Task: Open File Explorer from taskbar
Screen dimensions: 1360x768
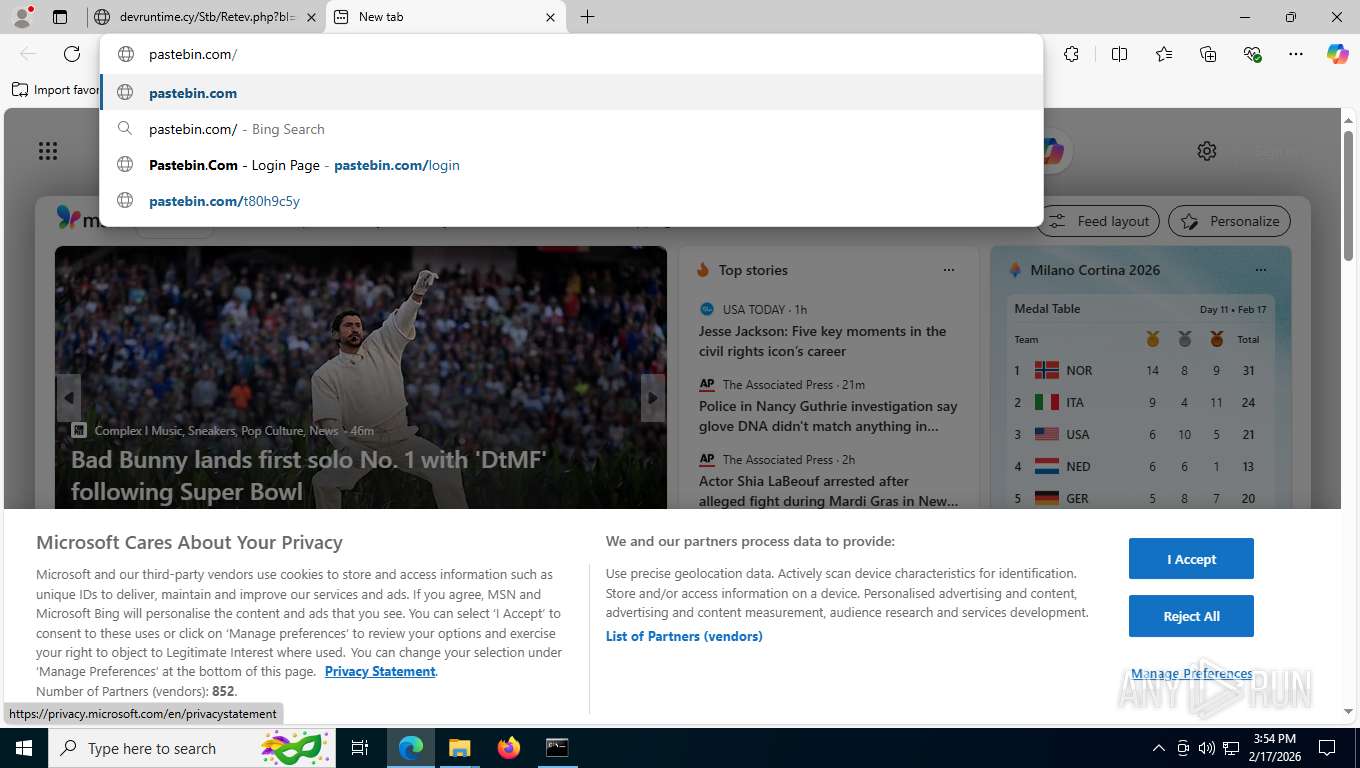Action: (x=459, y=748)
